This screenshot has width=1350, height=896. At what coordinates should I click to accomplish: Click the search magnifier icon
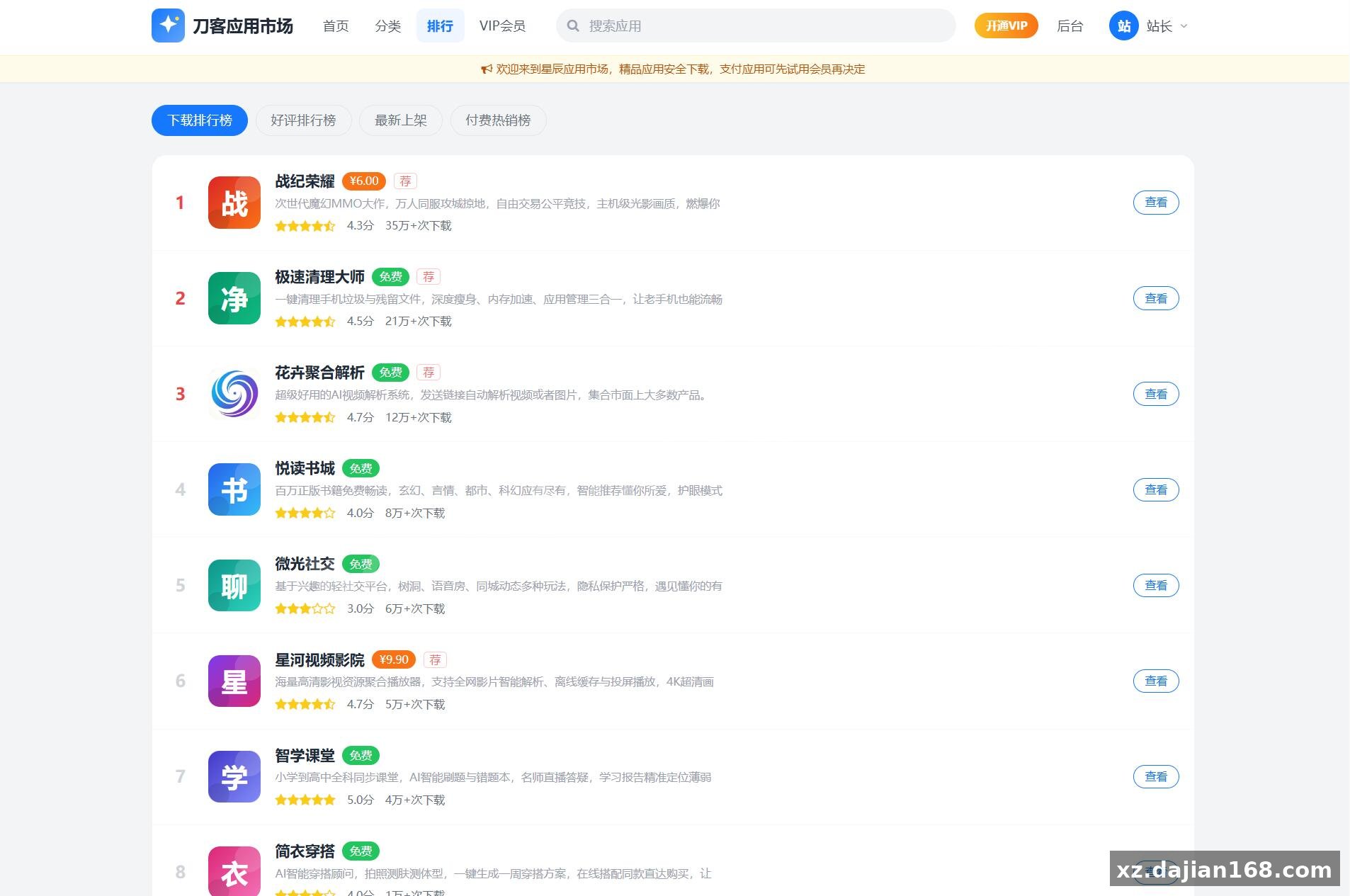(x=573, y=26)
